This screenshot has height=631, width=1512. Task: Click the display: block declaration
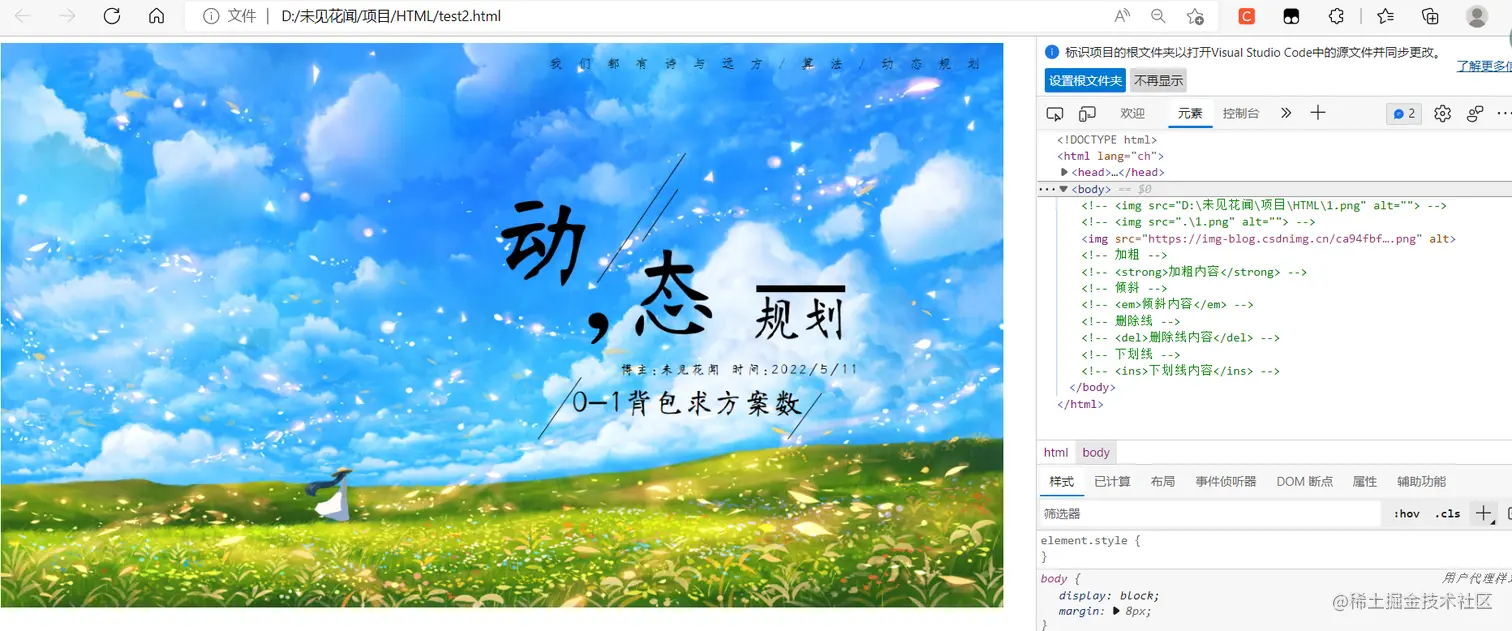(x=1109, y=595)
